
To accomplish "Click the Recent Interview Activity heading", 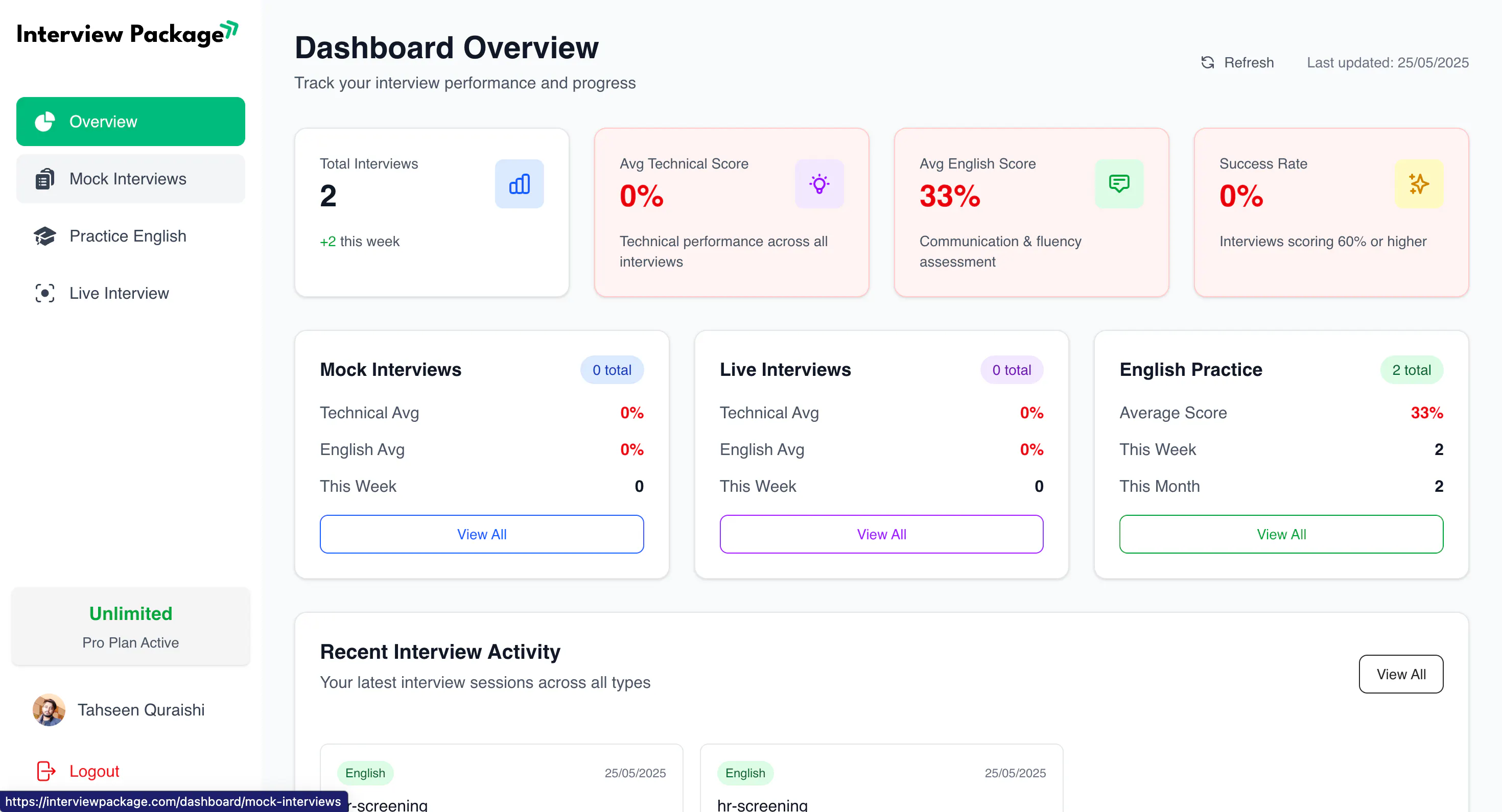I will pyautogui.click(x=440, y=651).
